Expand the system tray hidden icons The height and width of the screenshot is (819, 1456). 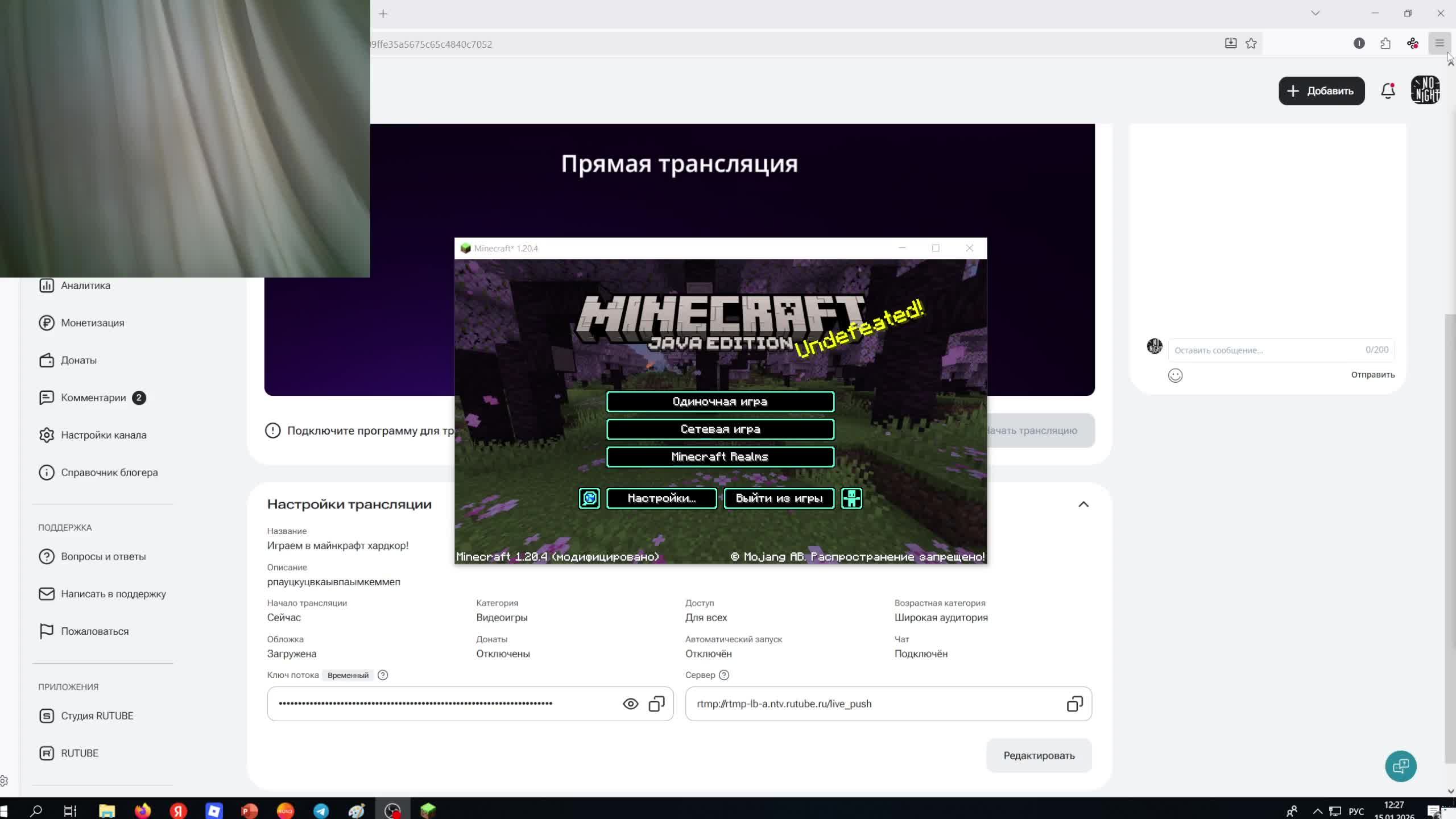(1317, 811)
